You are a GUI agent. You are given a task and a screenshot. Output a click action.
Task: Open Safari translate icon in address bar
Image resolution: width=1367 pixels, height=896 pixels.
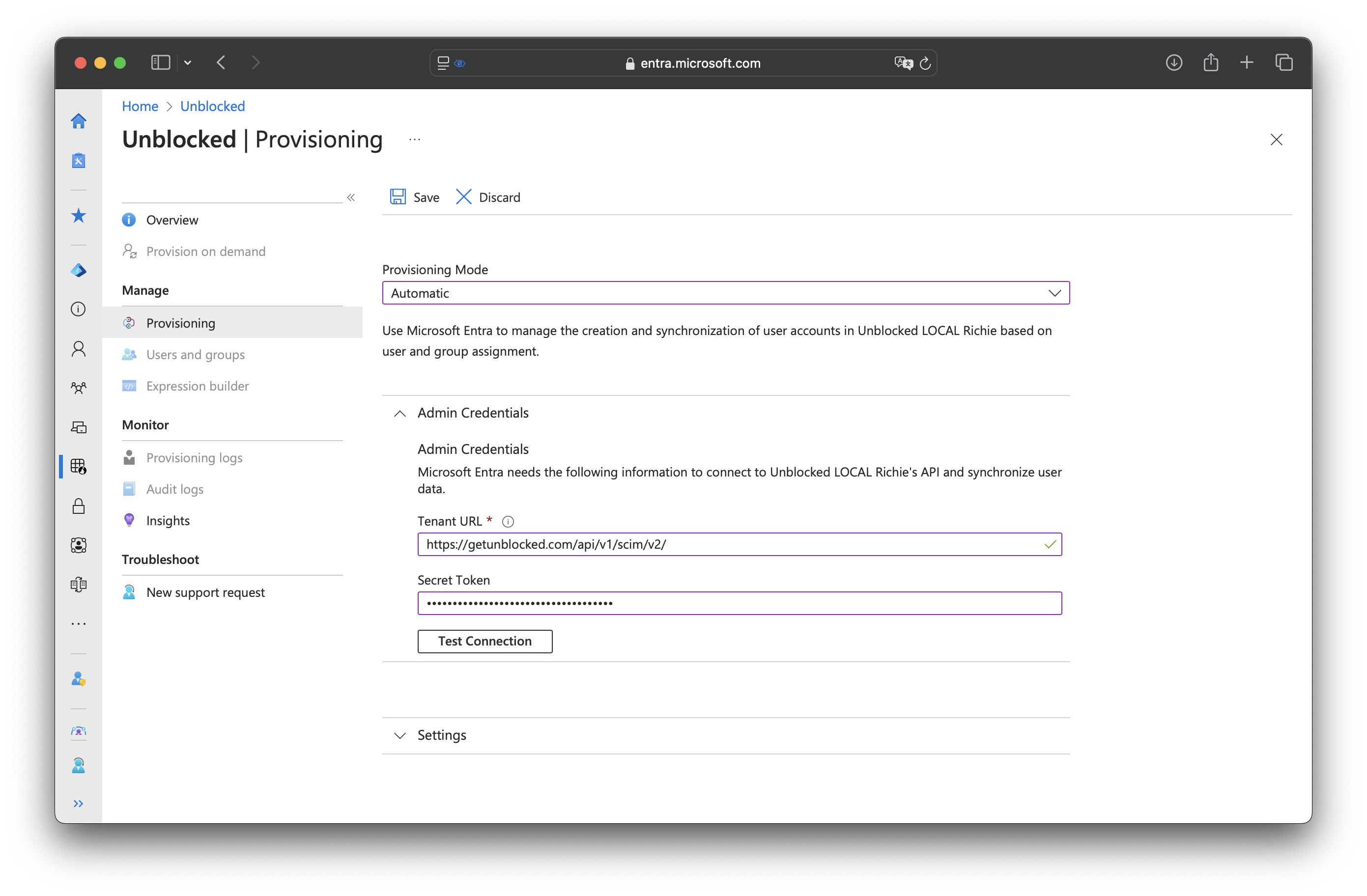pyautogui.click(x=904, y=63)
